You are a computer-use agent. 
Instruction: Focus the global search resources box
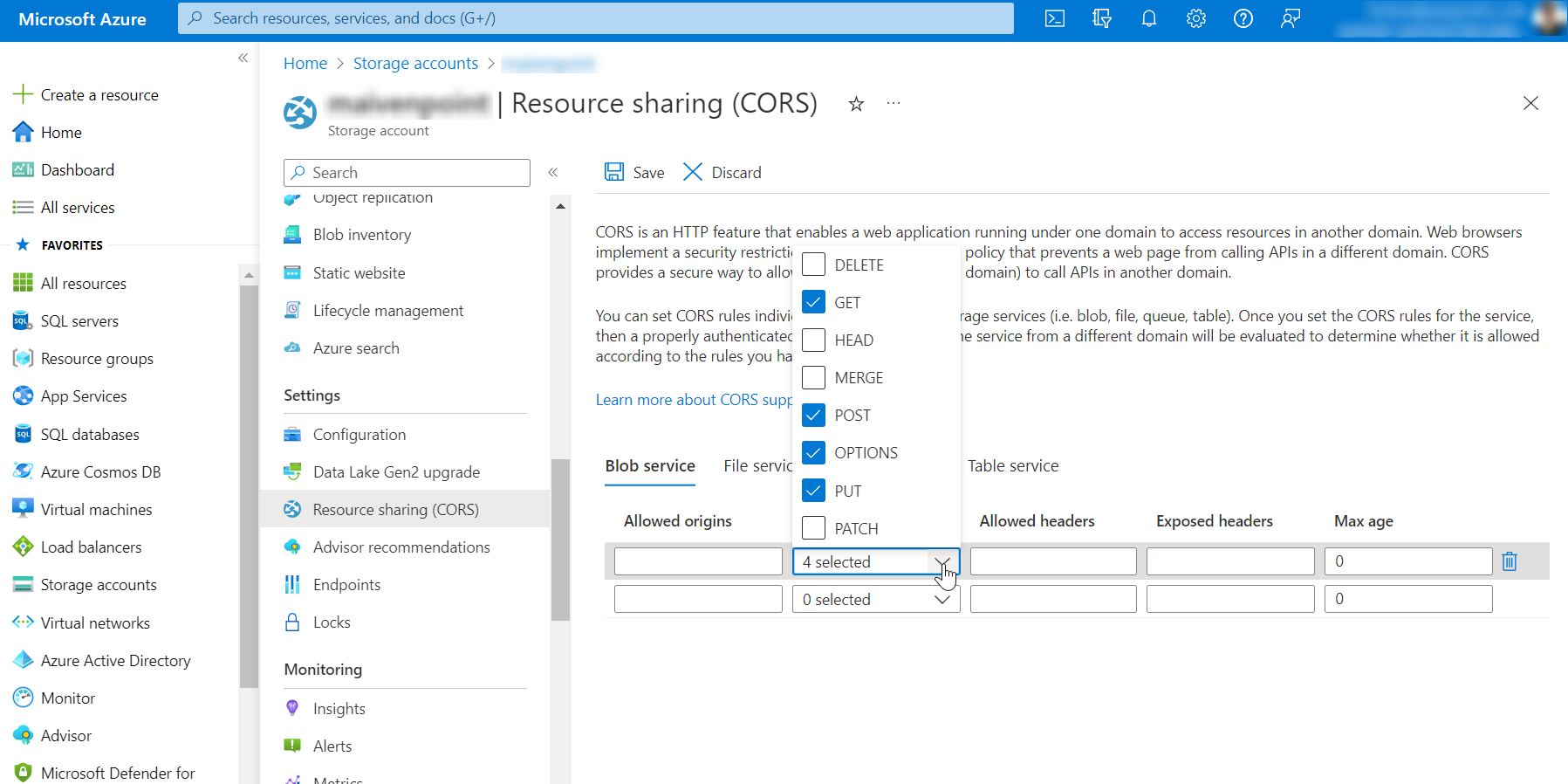click(x=596, y=17)
